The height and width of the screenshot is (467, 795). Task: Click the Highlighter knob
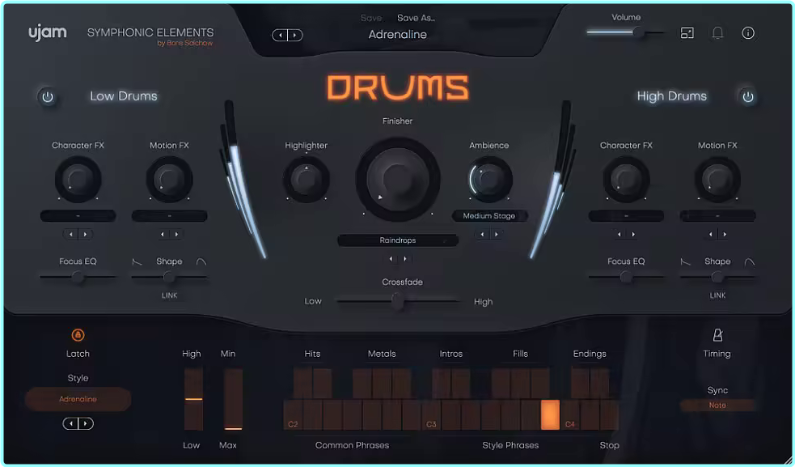point(306,179)
